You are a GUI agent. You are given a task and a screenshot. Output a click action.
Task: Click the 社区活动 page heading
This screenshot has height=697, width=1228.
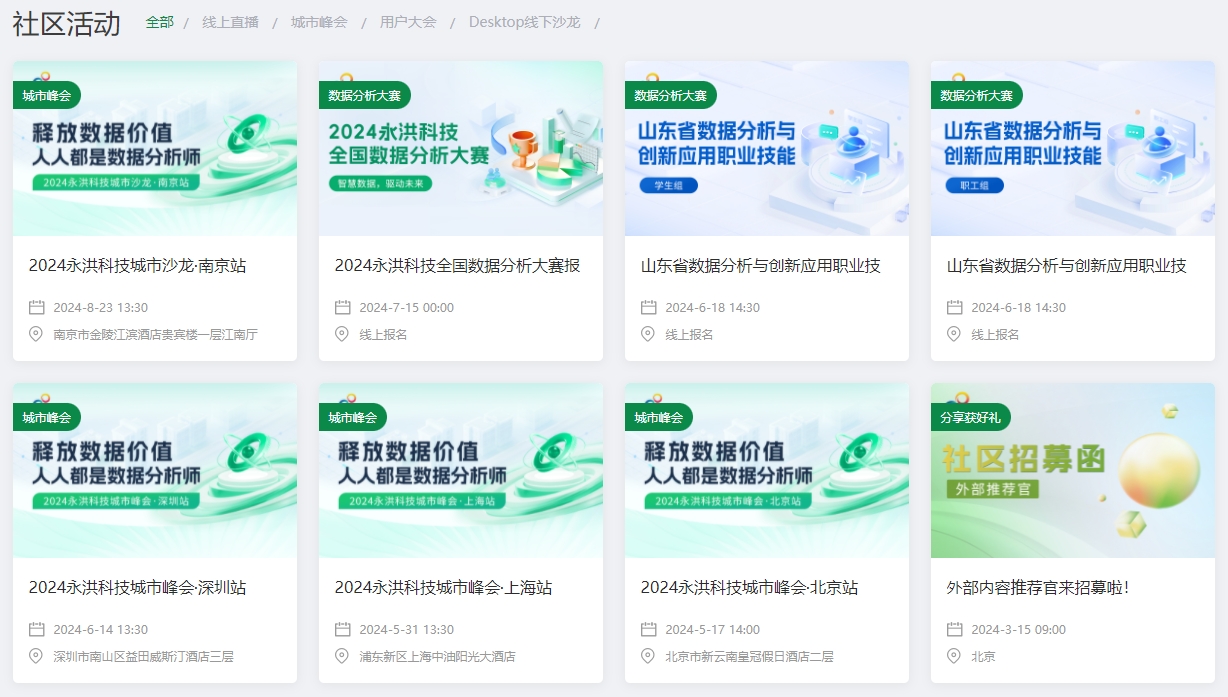coord(66,24)
